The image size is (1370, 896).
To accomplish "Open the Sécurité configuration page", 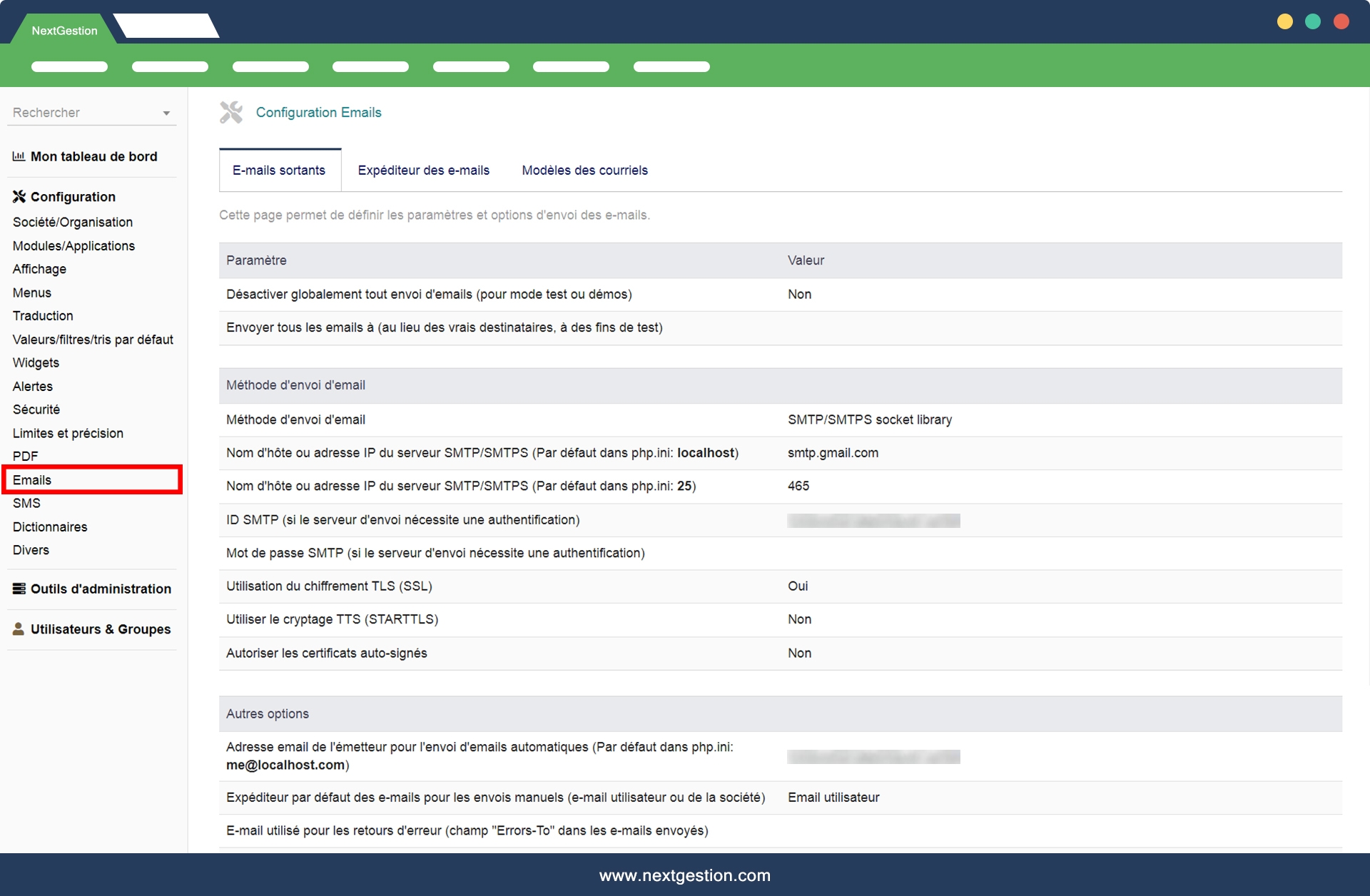I will (x=36, y=409).
